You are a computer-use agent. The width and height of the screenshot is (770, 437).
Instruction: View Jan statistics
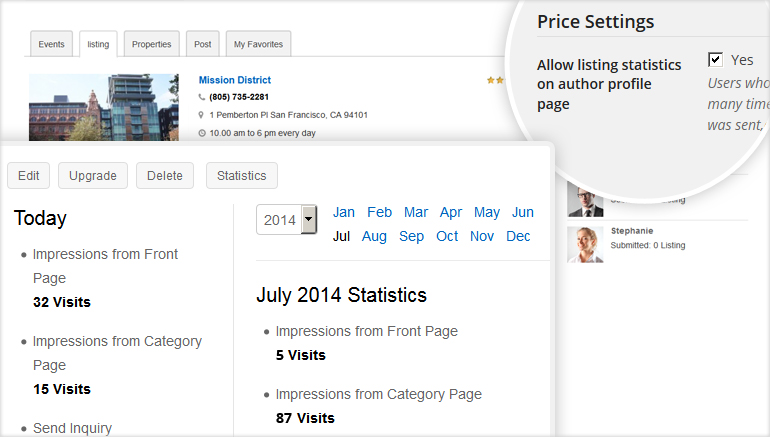[x=344, y=212]
